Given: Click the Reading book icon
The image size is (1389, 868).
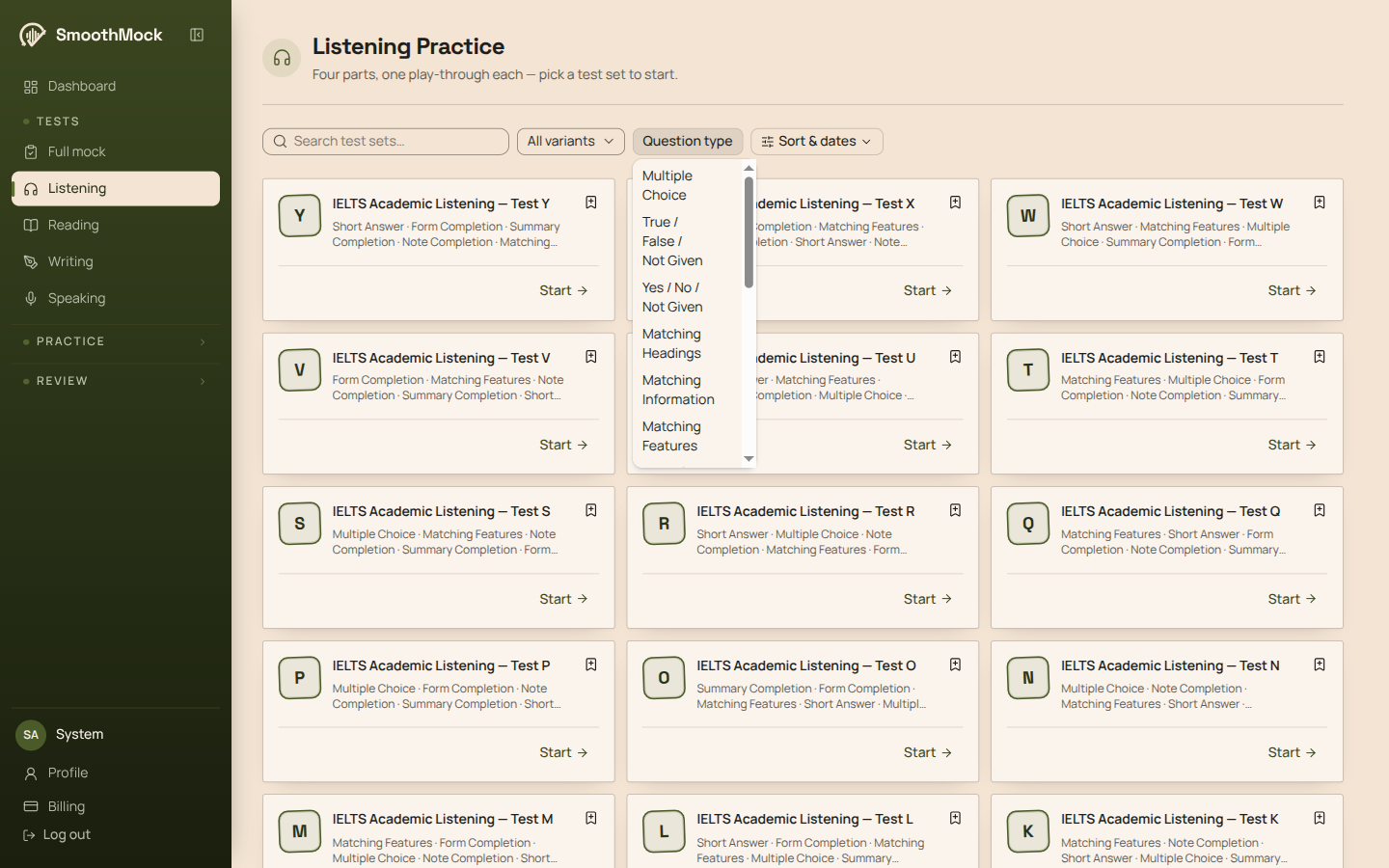Looking at the screenshot, I should (x=31, y=226).
